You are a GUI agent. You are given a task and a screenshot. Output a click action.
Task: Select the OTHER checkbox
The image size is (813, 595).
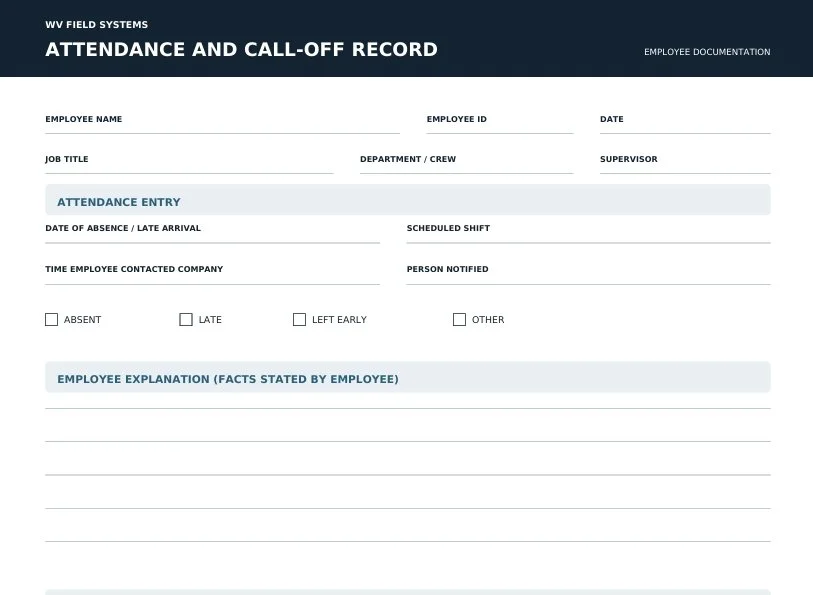tap(459, 320)
